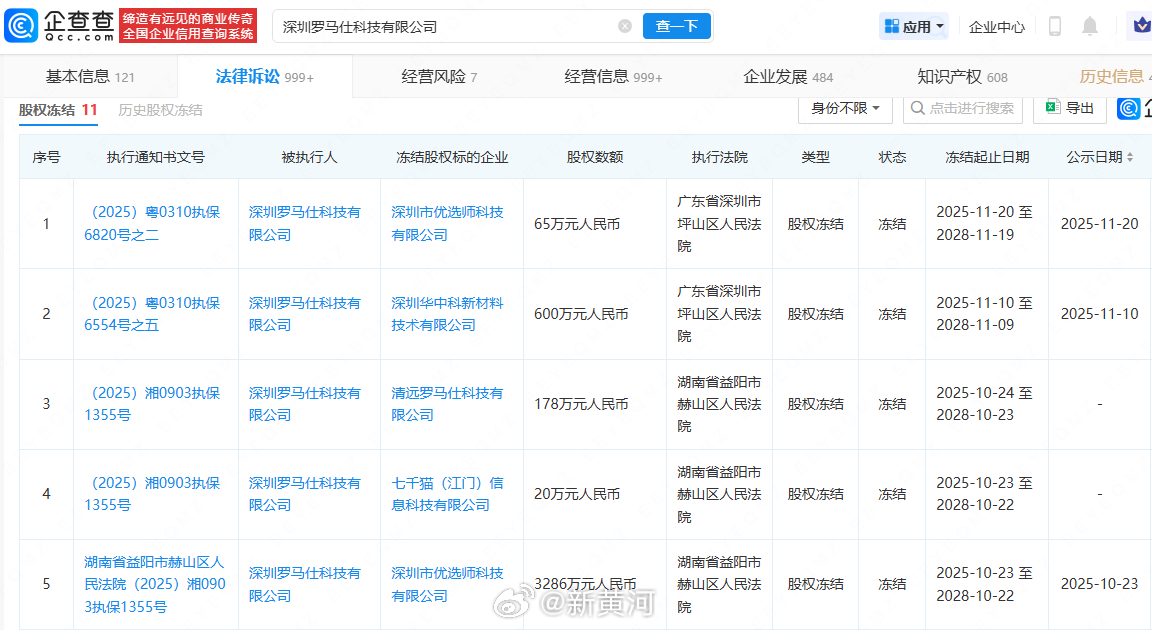Click the Excel export icon
Screen dimensions: 1152x630
pos(1052,107)
